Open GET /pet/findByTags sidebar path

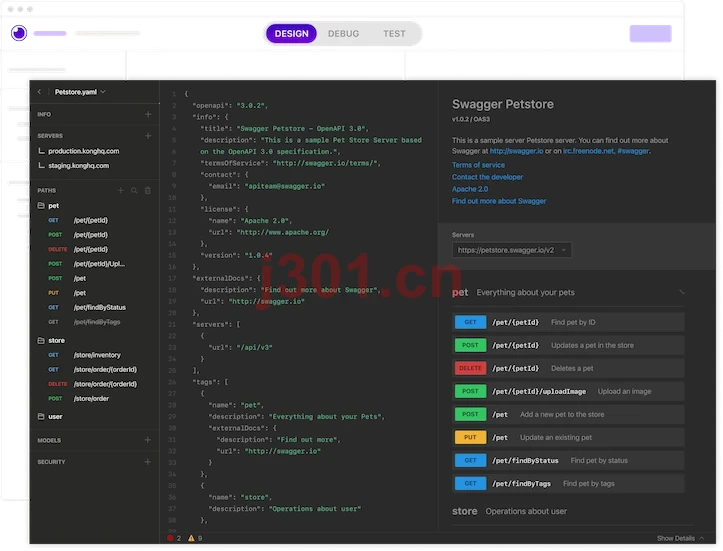click(x=84, y=322)
